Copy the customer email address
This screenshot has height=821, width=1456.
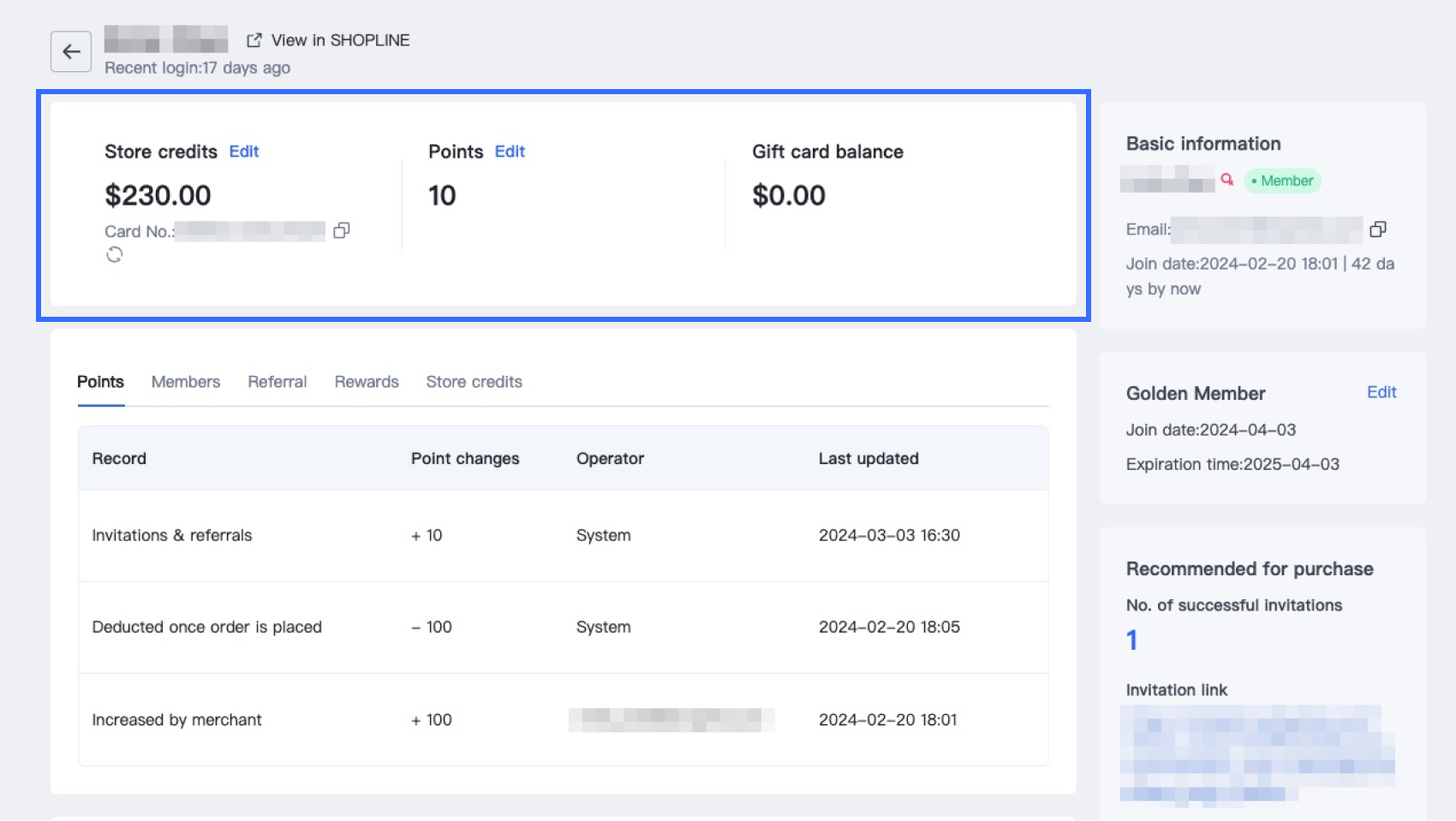tap(1377, 229)
